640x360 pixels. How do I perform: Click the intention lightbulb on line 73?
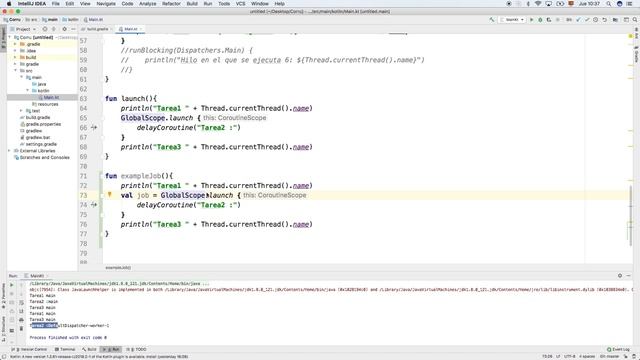click(x=109, y=195)
